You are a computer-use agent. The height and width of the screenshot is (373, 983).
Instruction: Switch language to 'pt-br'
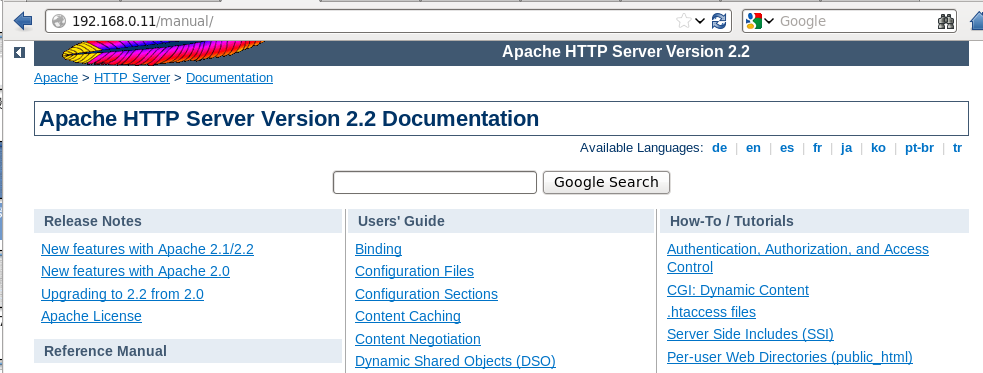point(919,148)
